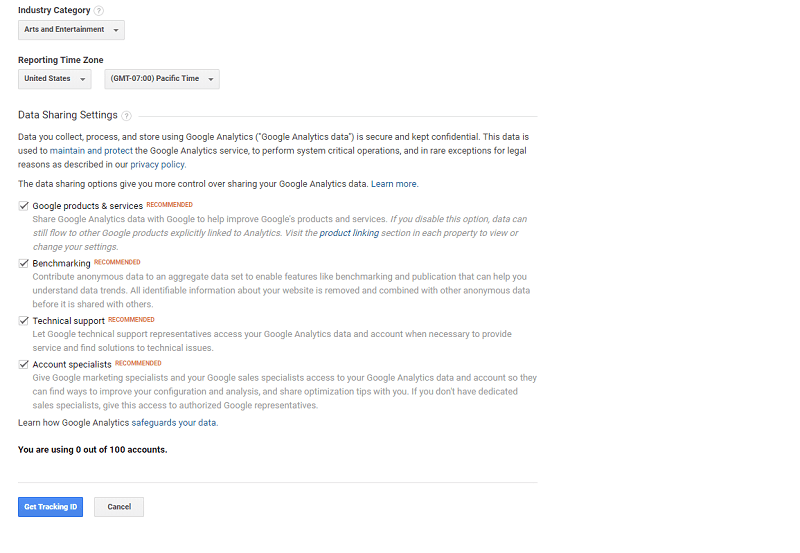800x553 pixels.
Task: Click the safeguards your data link
Action: [174, 422]
